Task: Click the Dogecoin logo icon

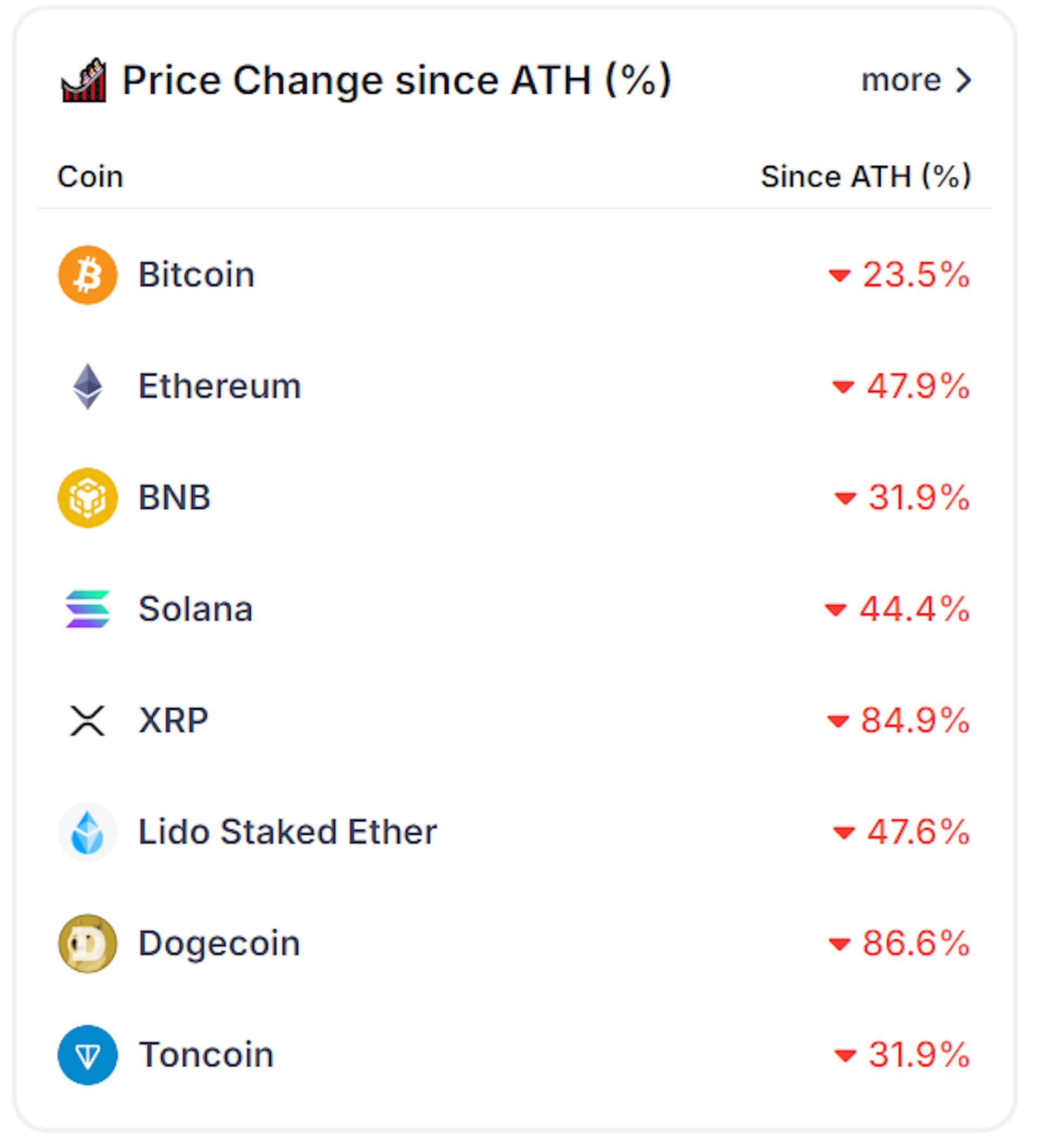Action: pyautogui.click(x=88, y=944)
